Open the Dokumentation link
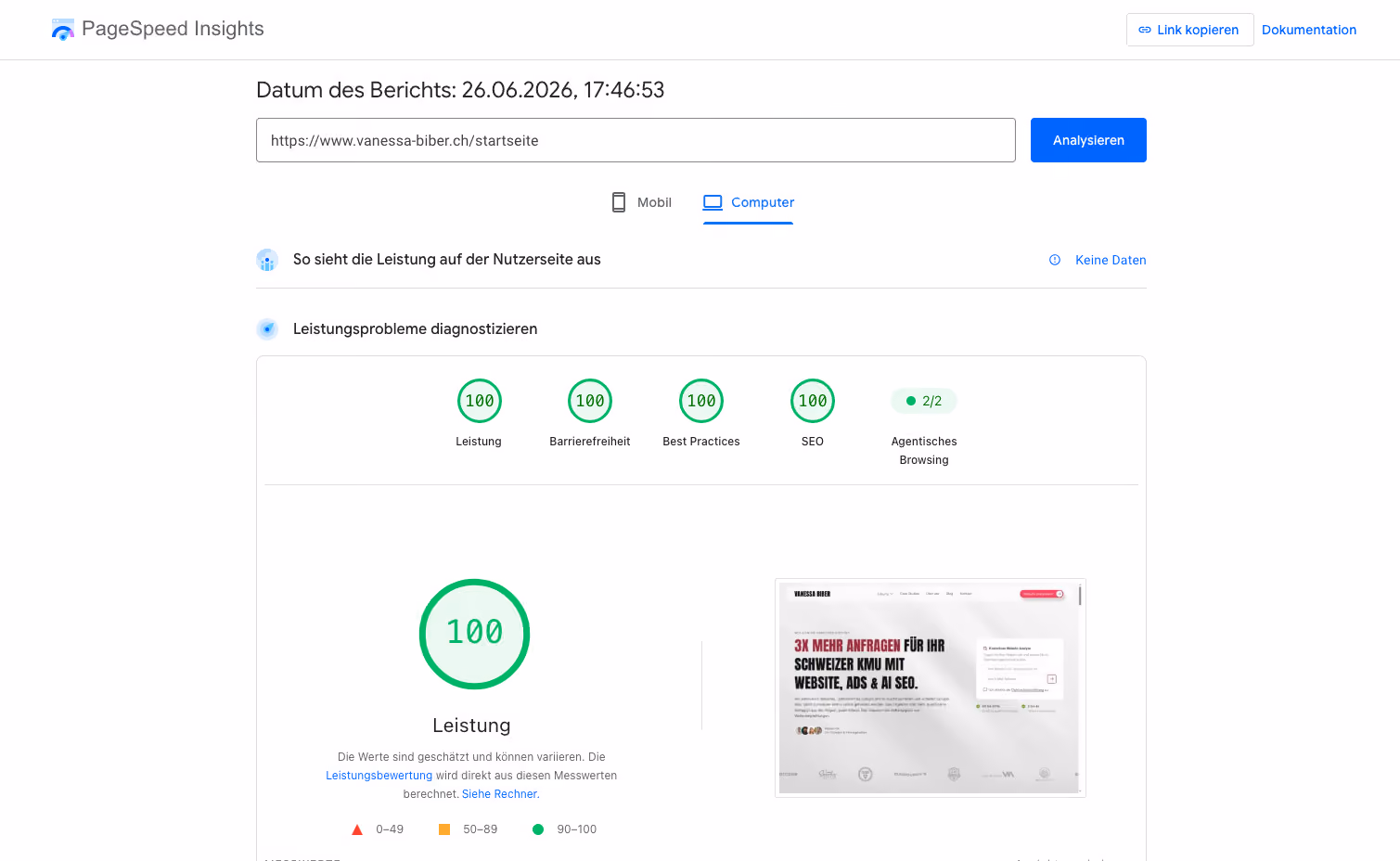Image resolution: width=1400 pixels, height=861 pixels. click(1309, 30)
